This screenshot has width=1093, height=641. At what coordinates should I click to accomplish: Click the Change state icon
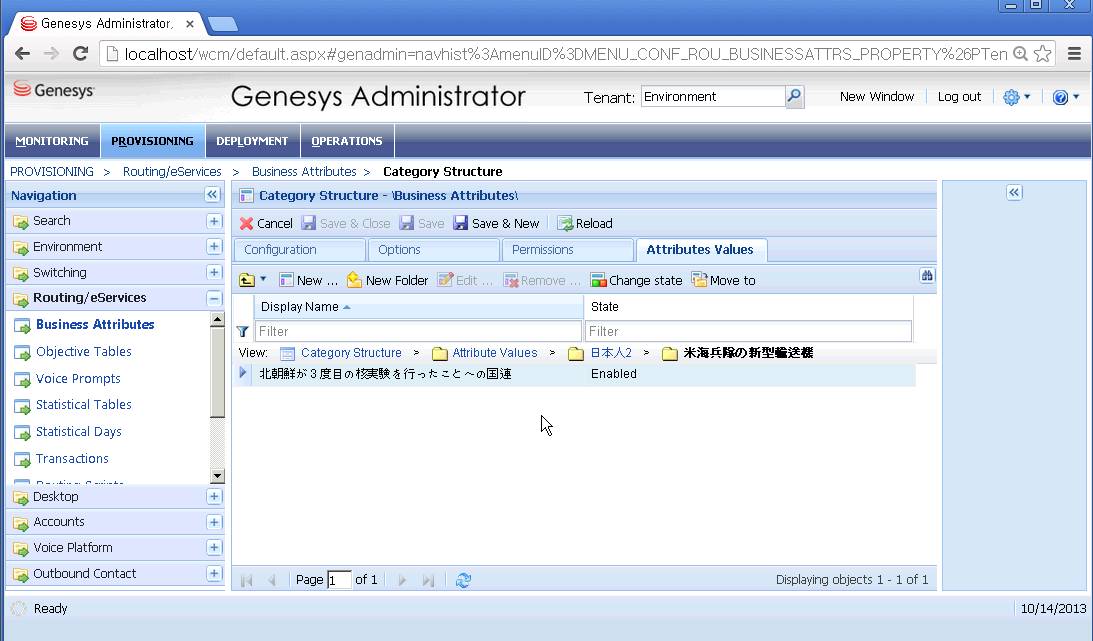point(598,281)
